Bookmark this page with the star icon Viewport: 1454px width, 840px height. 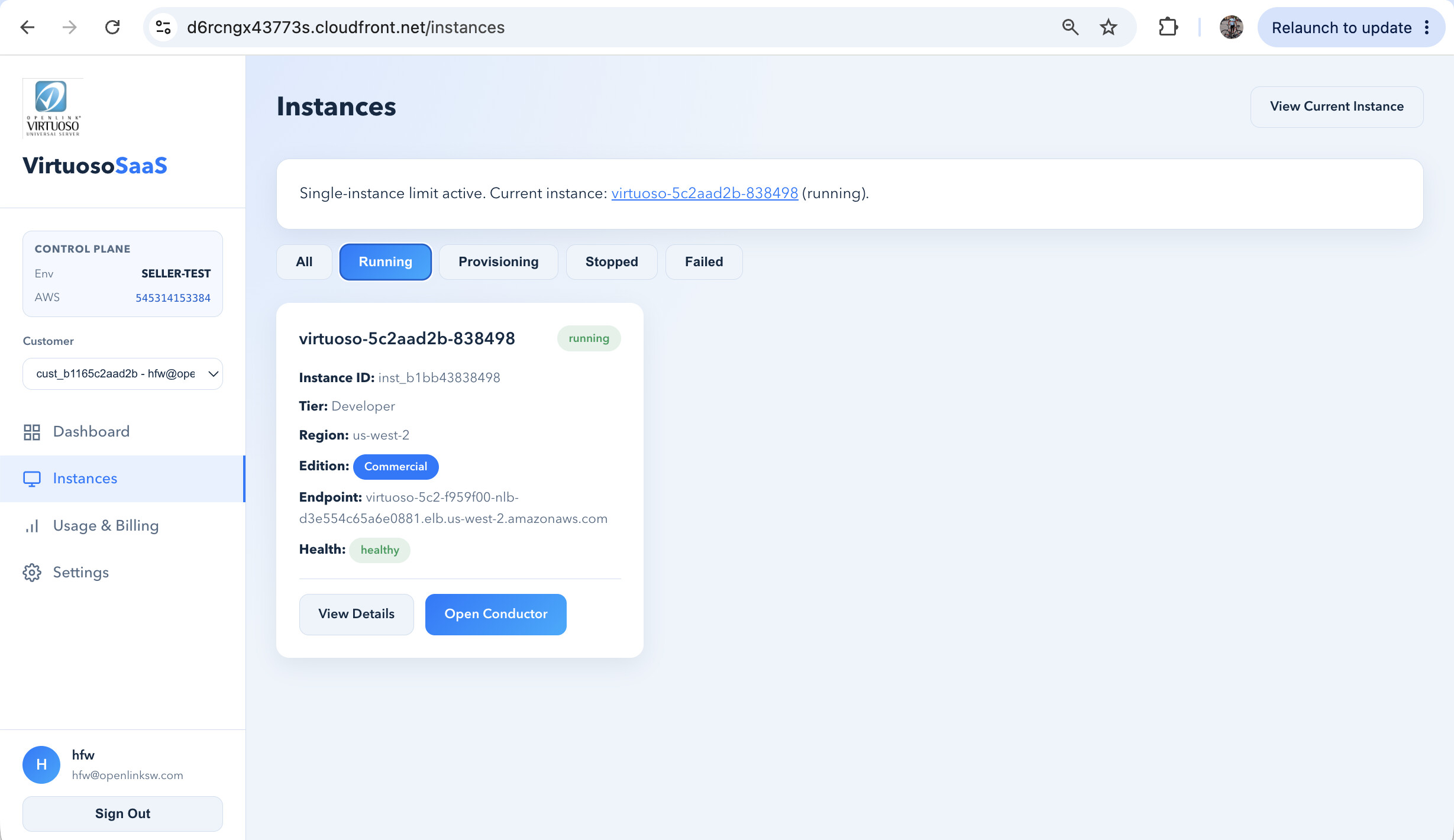point(1109,27)
